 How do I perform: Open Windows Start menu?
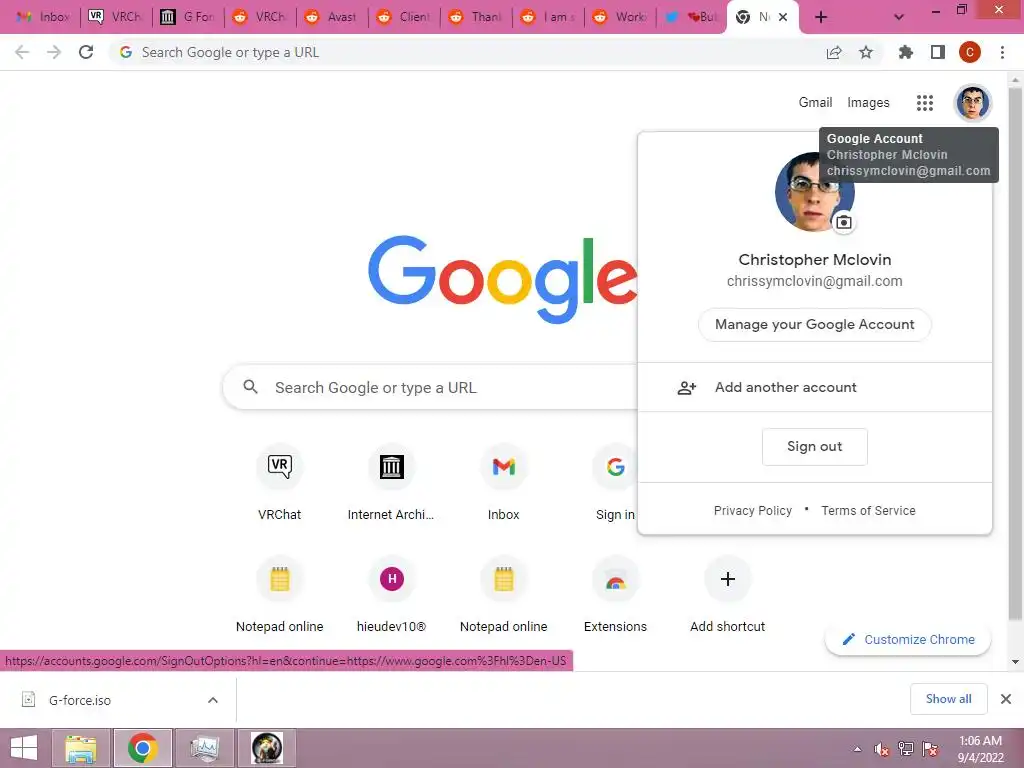pos(24,748)
